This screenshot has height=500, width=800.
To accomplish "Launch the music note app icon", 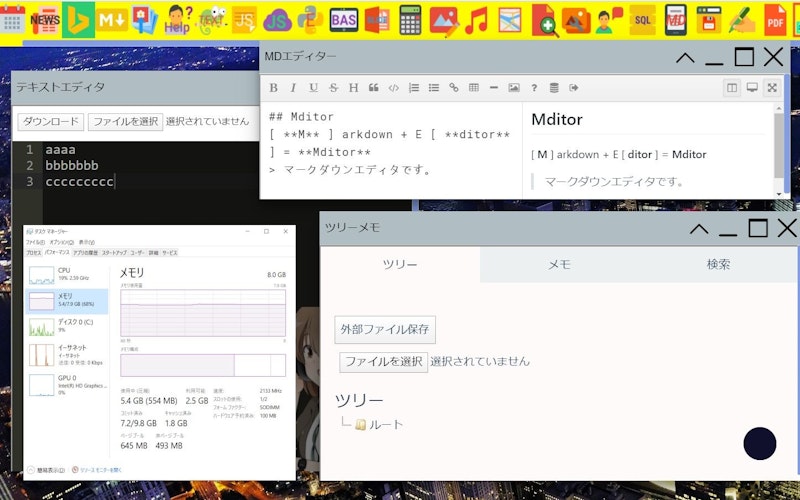I will pyautogui.click(x=477, y=20).
